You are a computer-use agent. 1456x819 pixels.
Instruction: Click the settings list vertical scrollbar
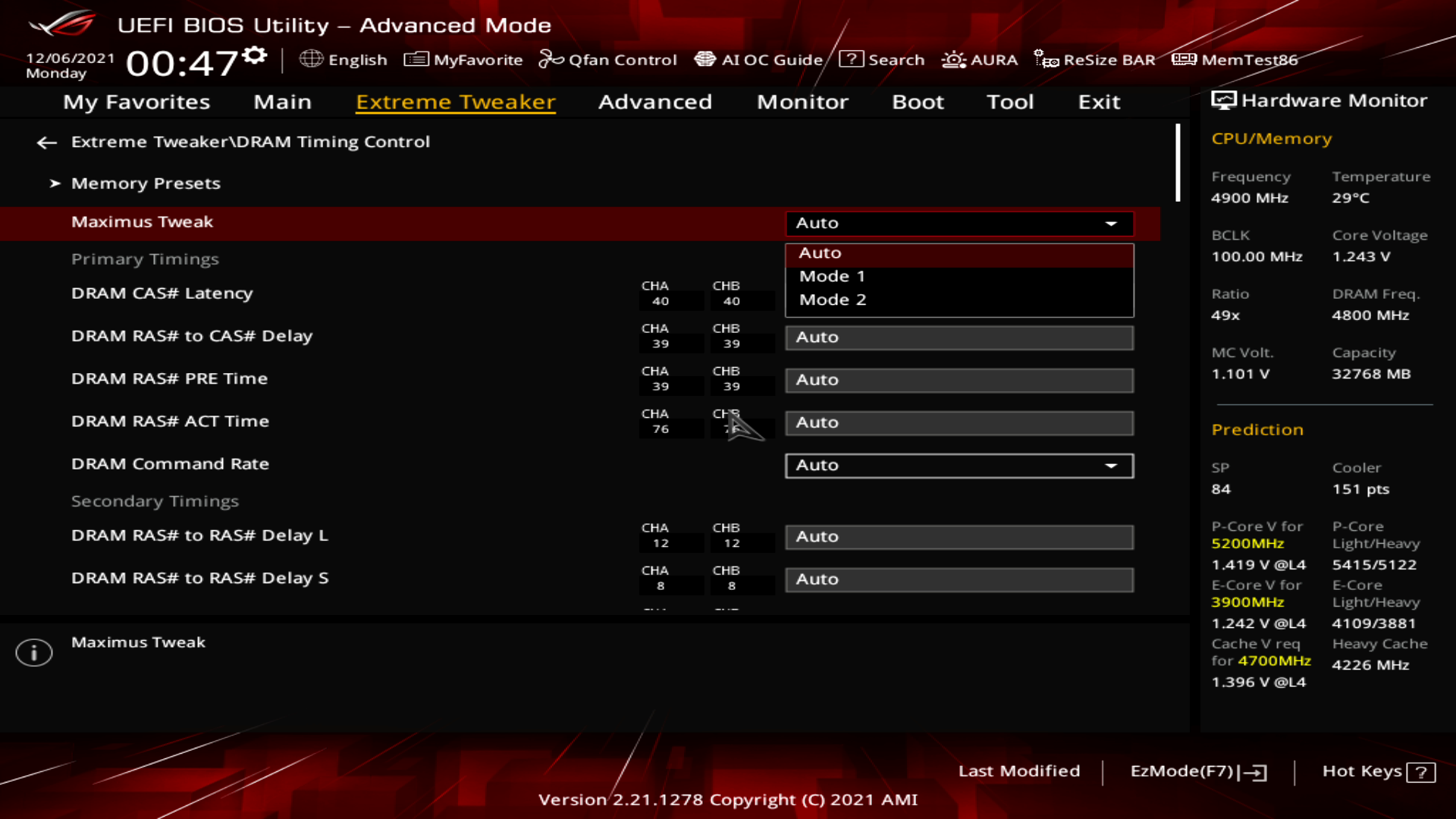tap(1178, 163)
